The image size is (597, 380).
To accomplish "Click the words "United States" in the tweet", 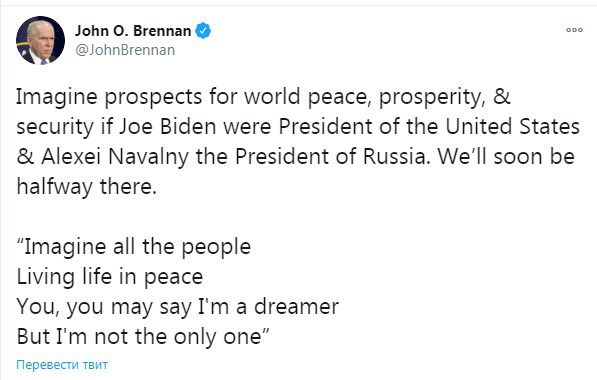I will coord(512,127).
